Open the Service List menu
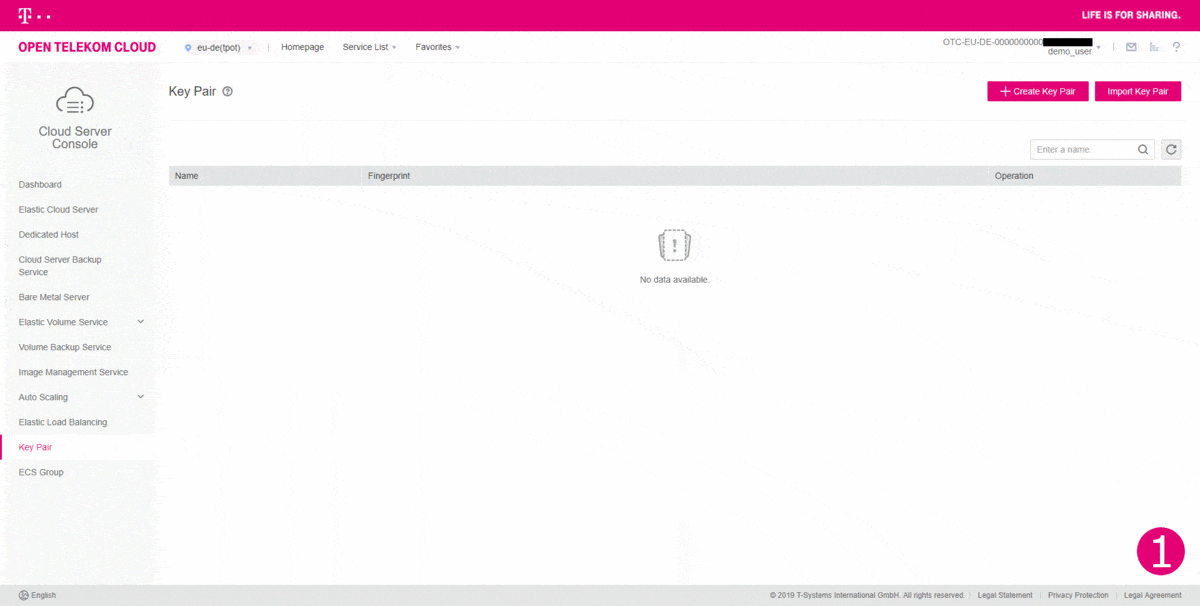The height and width of the screenshot is (606, 1200). (x=368, y=46)
